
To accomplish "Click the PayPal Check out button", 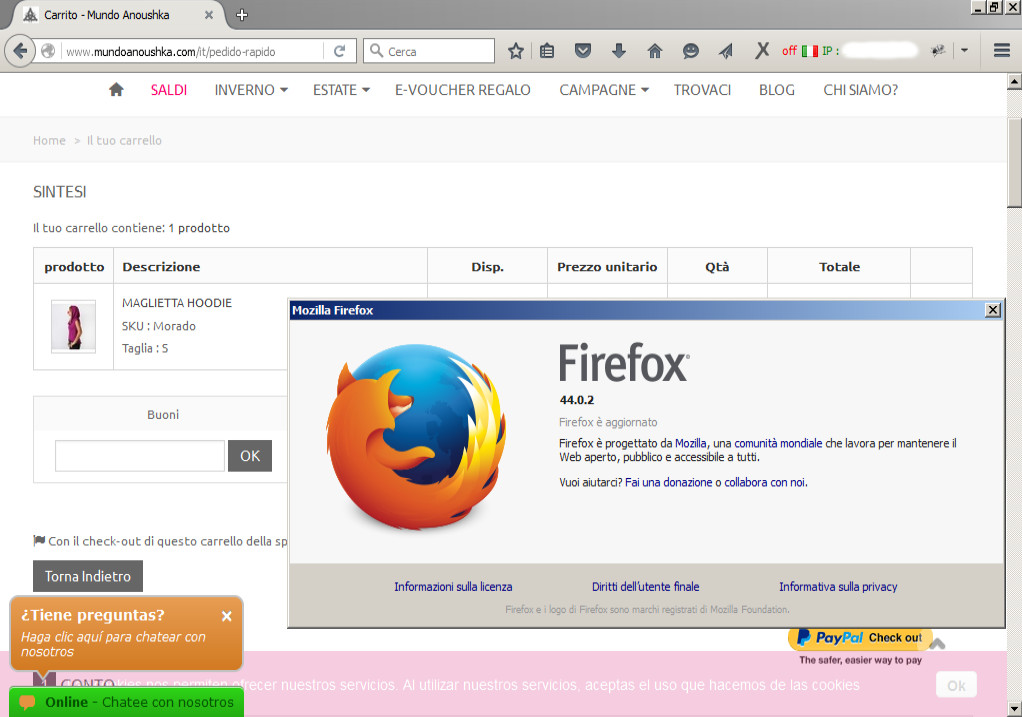I will pyautogui.click(x=860, y=637).
